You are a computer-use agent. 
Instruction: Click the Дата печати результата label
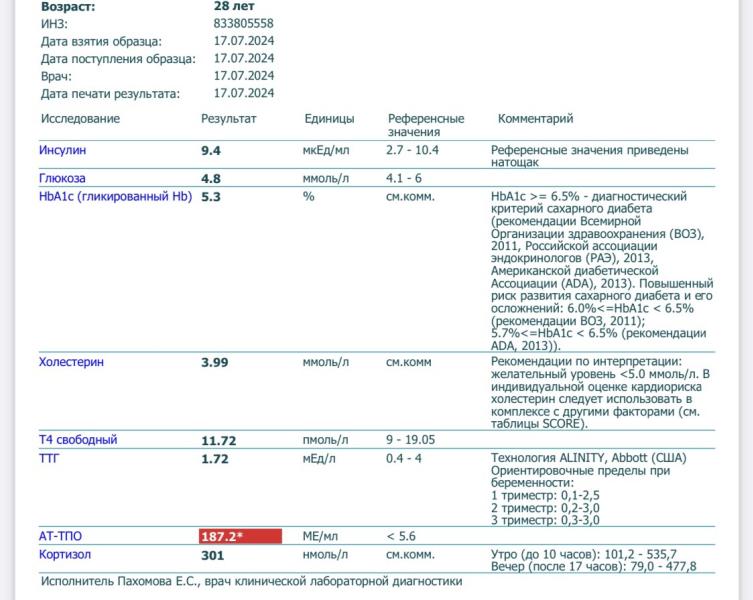click(x=110, y=94)
